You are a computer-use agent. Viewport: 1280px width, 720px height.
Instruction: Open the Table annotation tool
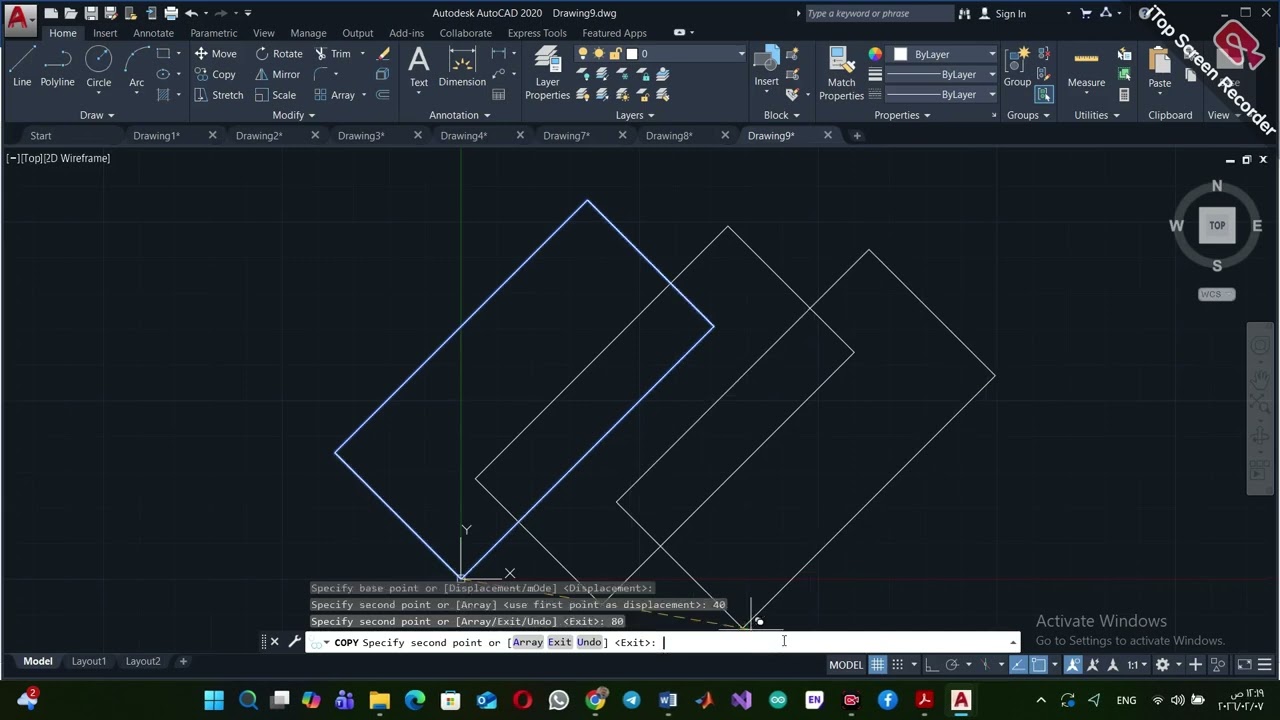(x=499, y=95)
